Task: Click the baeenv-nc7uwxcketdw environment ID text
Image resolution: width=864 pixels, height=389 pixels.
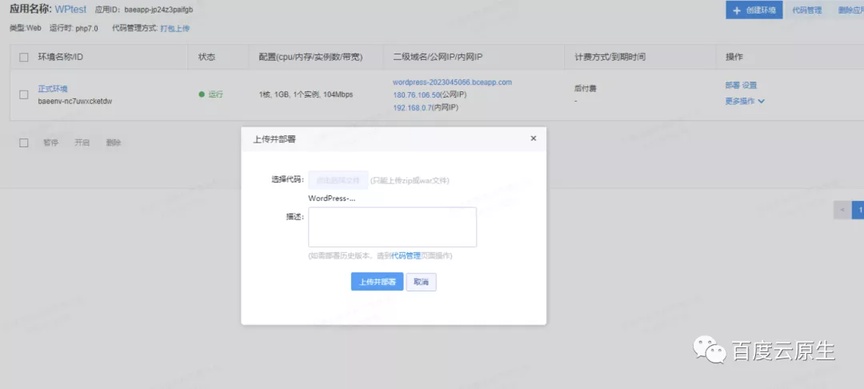Action: tap(75, 101)
